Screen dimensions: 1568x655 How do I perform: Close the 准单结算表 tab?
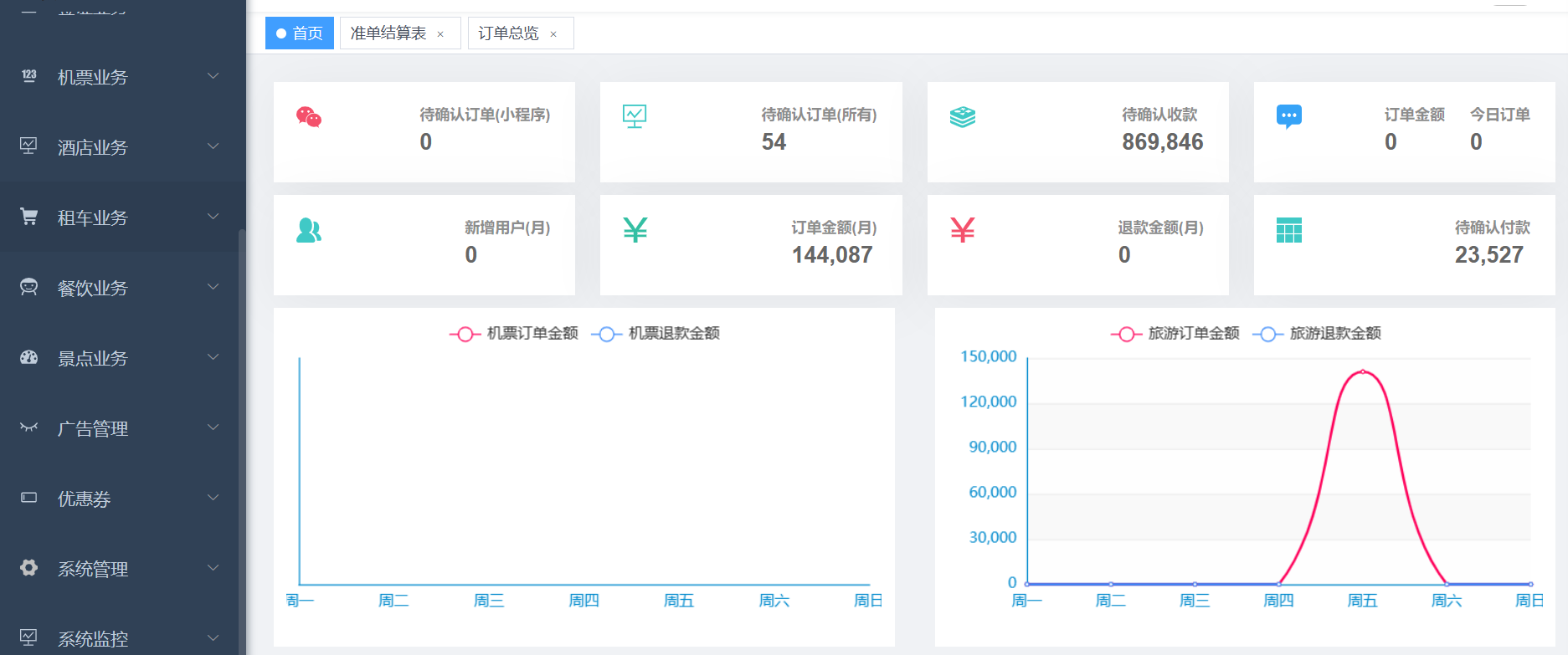pyautogui.click(x=440, y=34)
